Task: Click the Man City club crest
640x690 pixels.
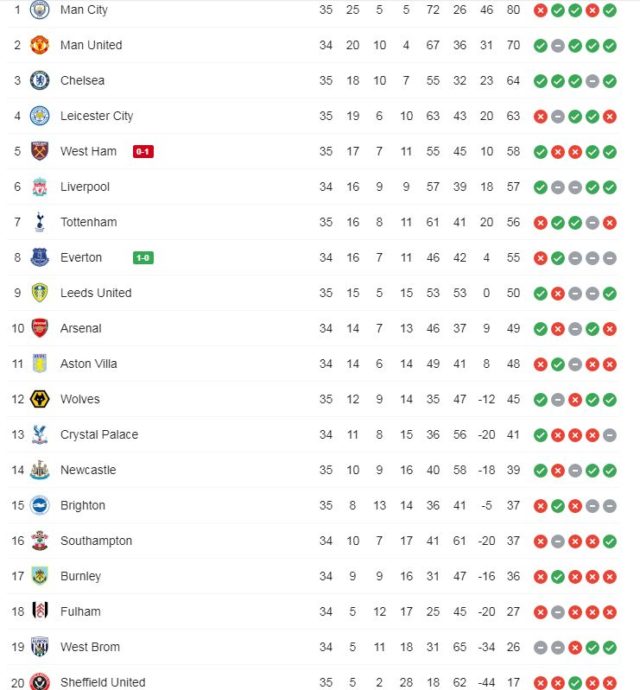Action: click(39, 10)
